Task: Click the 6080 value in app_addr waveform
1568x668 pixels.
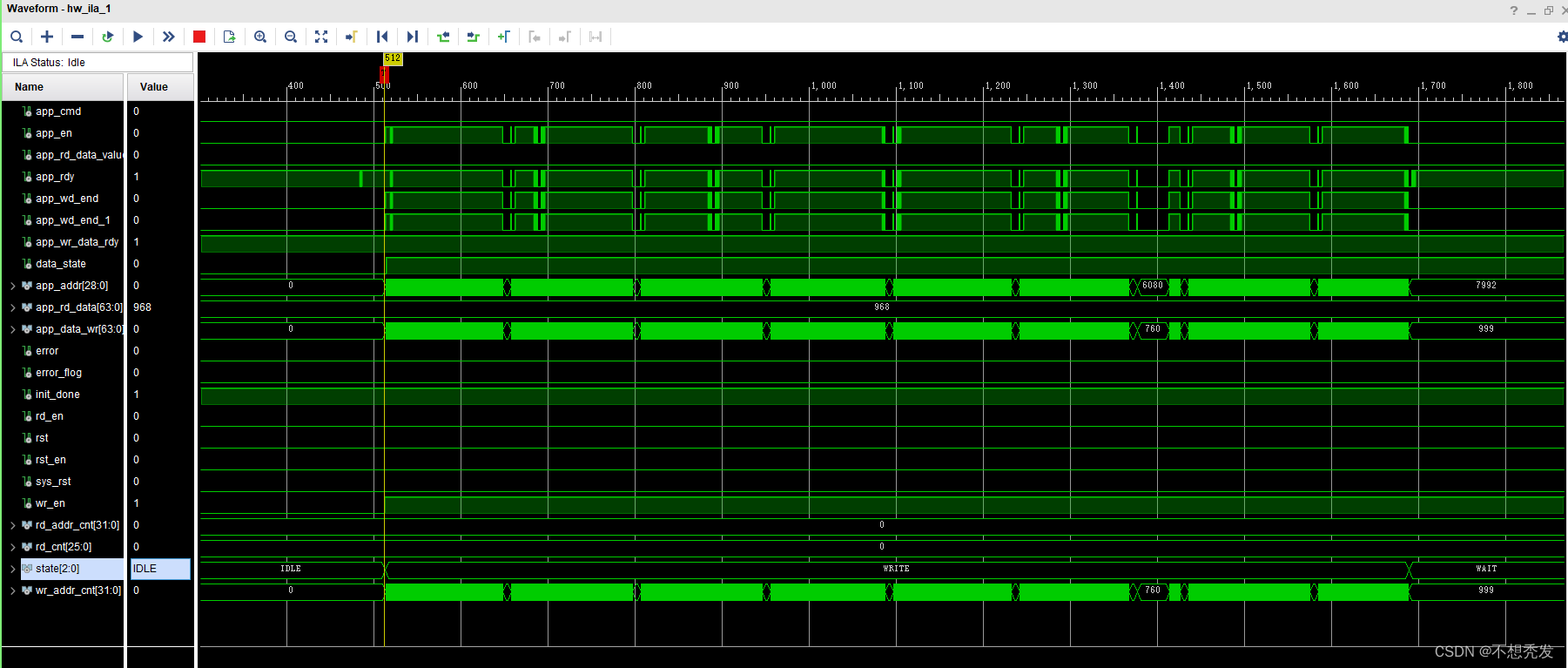Action: tap(1153, 286)
